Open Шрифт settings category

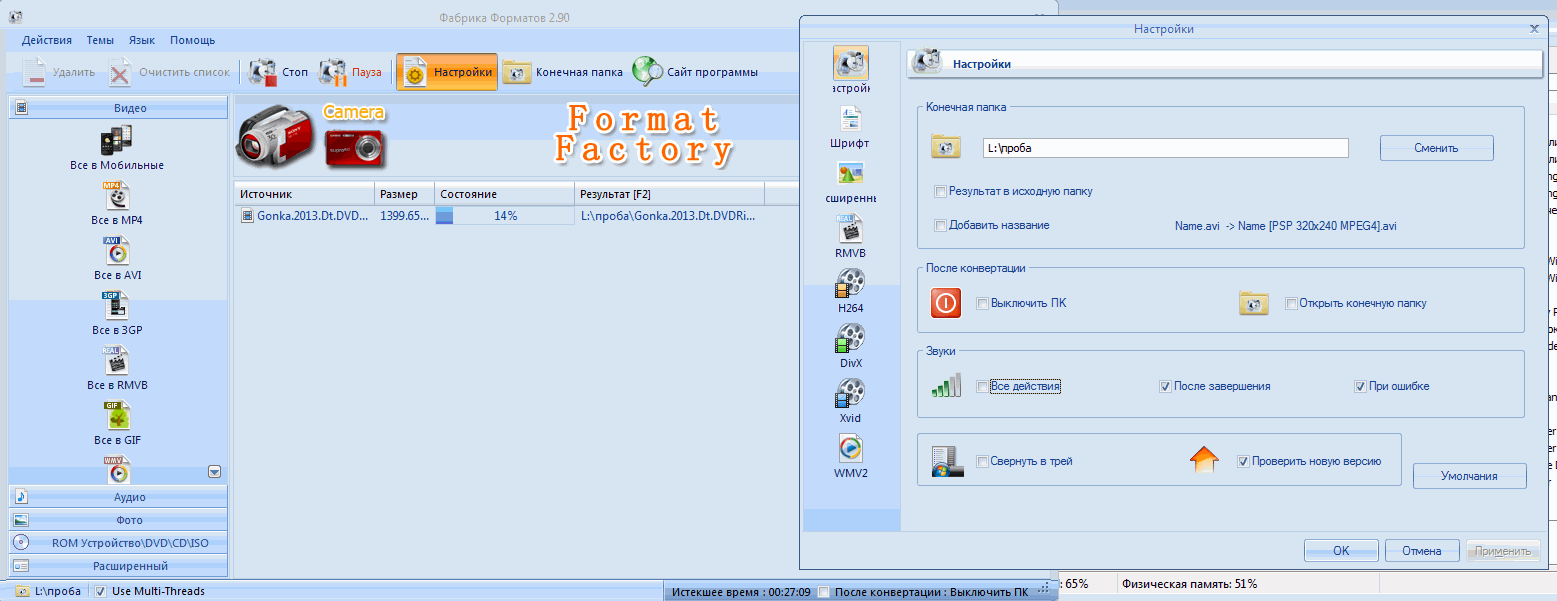coord(851,120)
